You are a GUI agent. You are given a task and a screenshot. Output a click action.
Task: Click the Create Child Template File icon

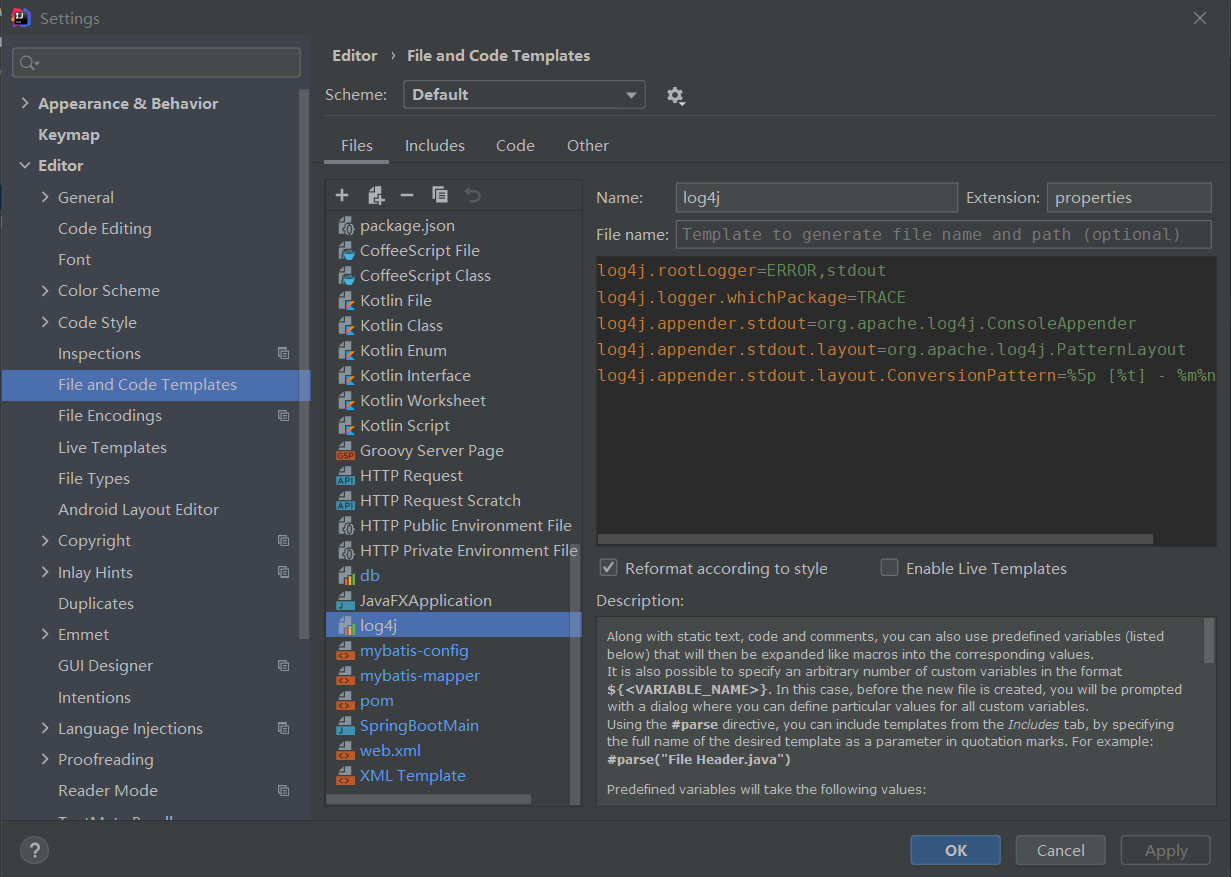pos(376,195)
